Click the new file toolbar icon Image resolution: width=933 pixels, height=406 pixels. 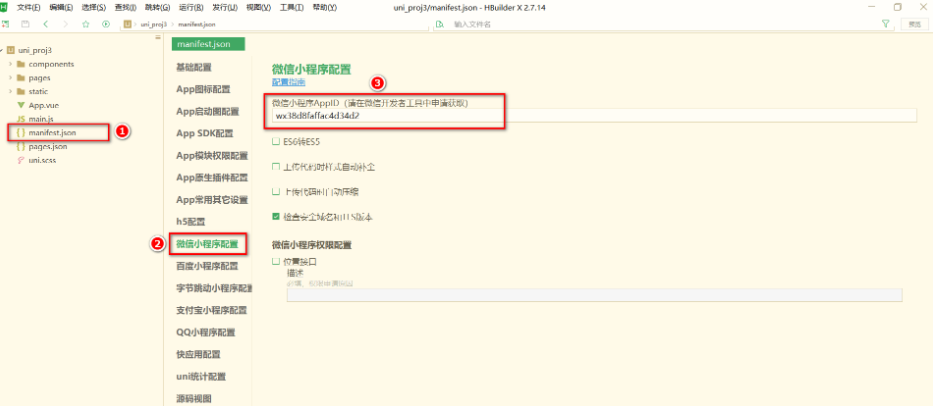point(5,24)
